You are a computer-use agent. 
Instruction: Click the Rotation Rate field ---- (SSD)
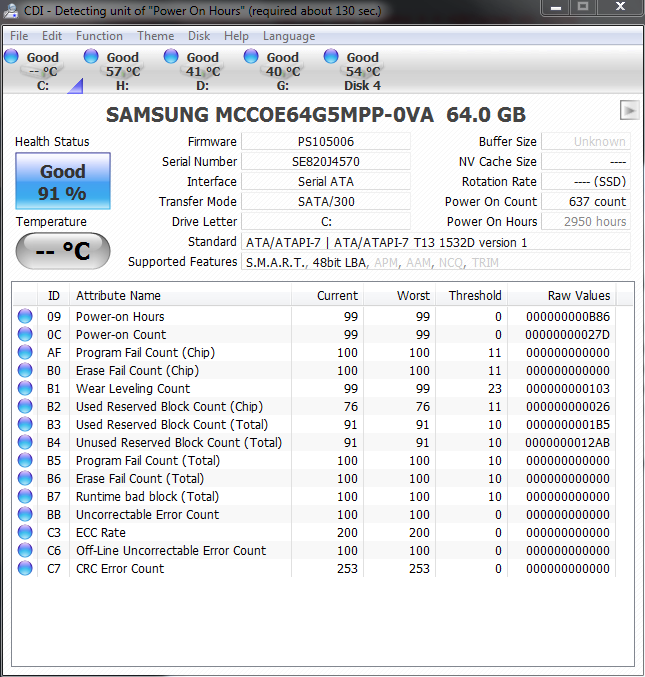pyautogui.click(x=586, y=182)
